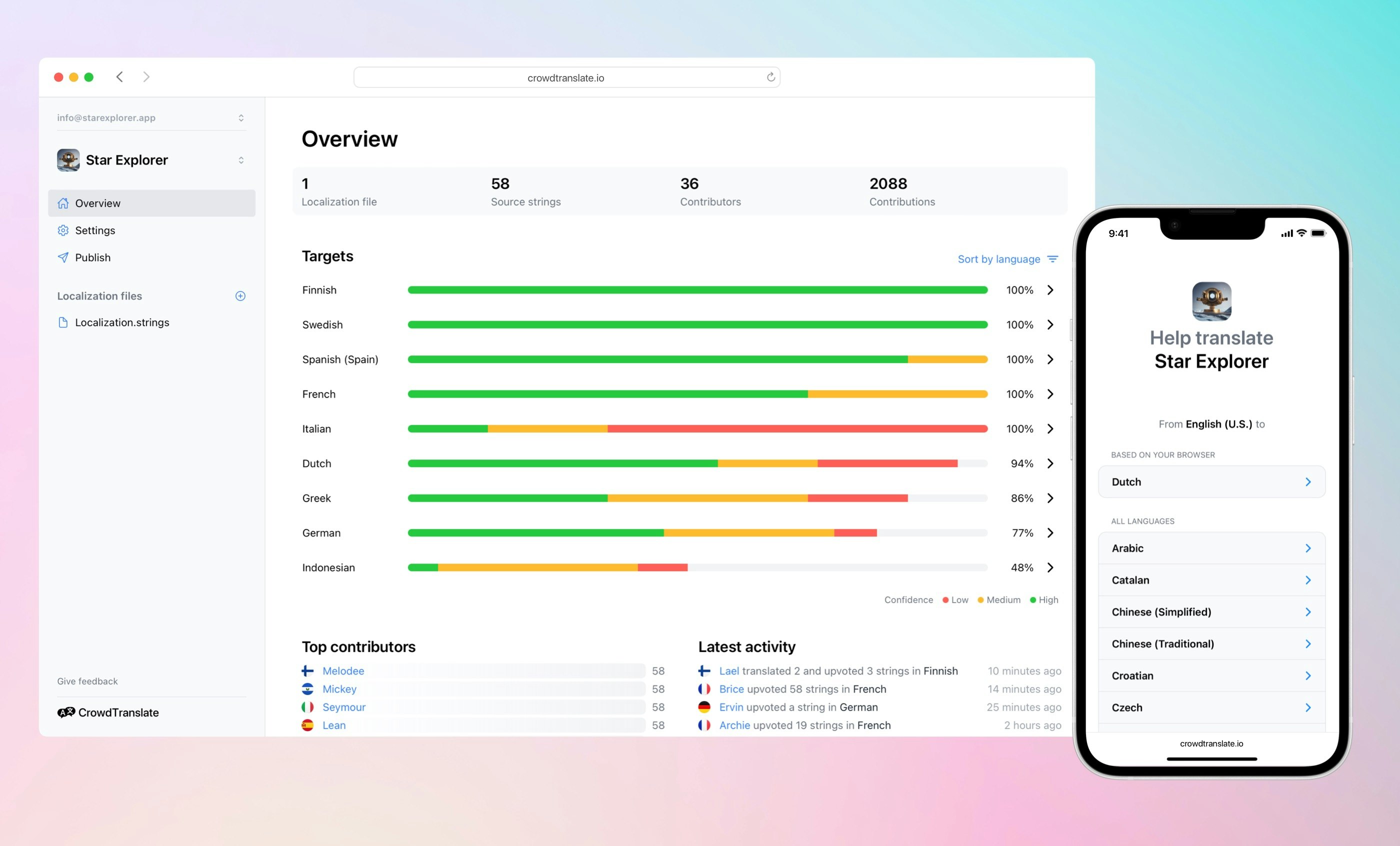The image size is (1400, 846).
Task: Select Chinese (Simplified) on the phone
Action: [1211, 611]
